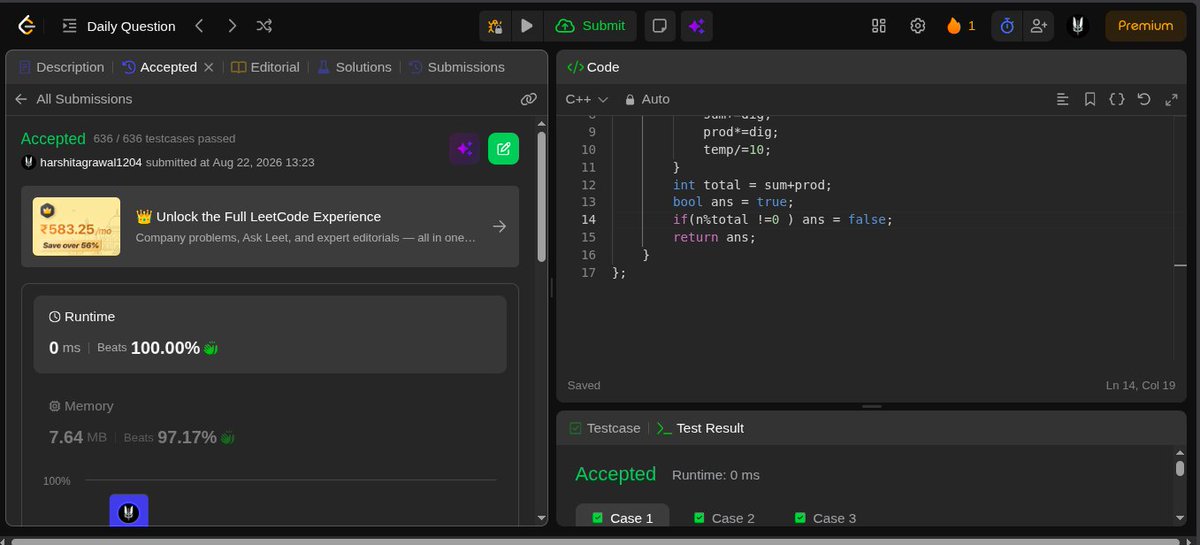Click the avatar marker on the runtime chart
This screenshot has width=1200, height=545.
click(128, 511)
